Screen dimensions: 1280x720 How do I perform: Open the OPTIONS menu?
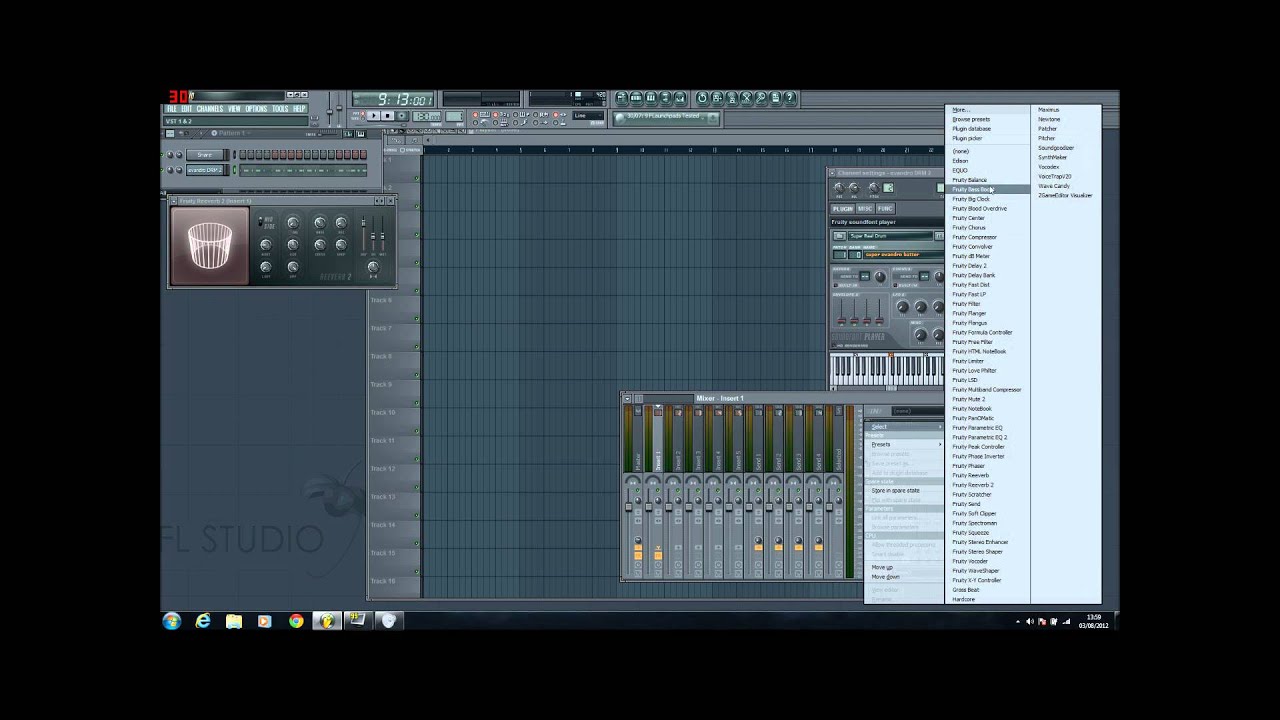(x=256, y=109)
